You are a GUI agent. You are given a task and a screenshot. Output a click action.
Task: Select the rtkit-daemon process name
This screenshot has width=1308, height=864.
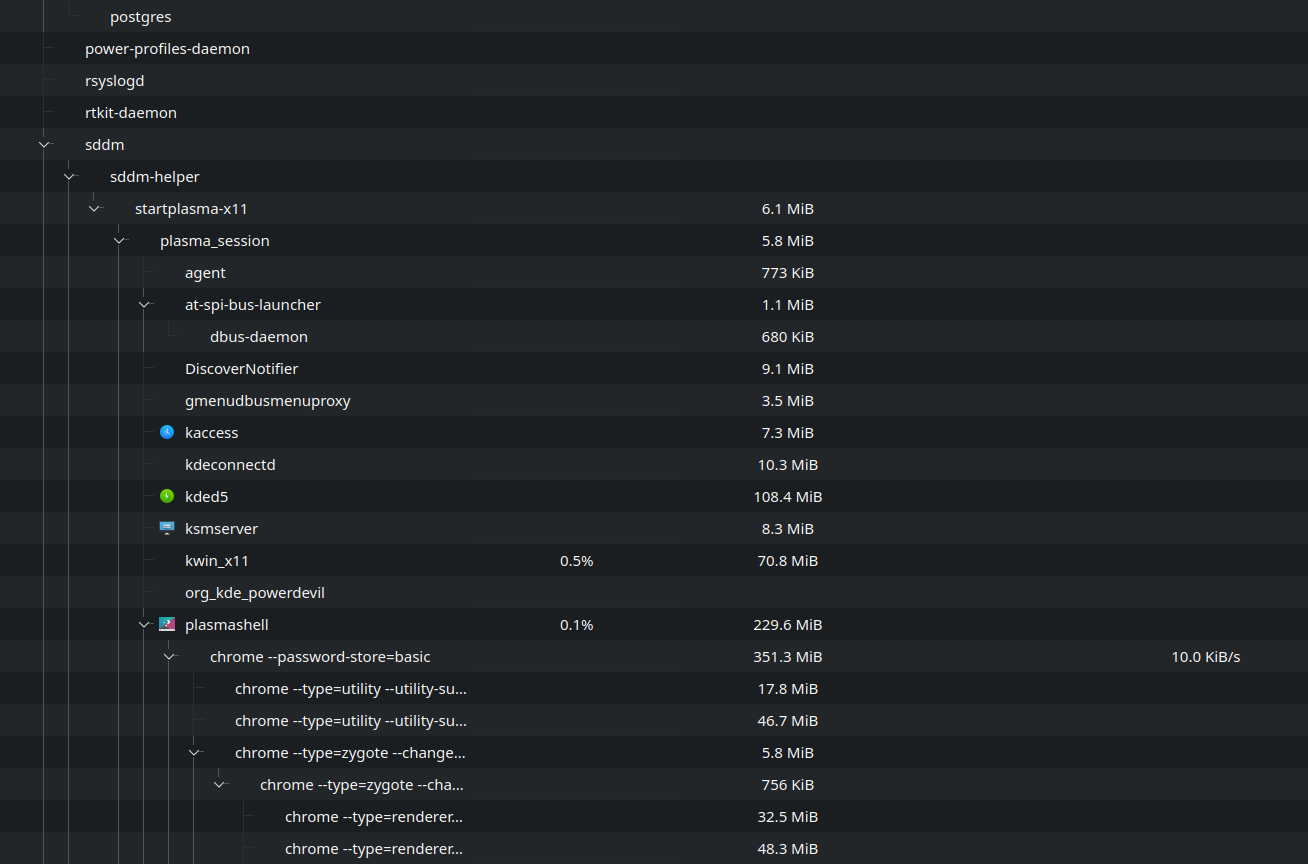click(x=131, y=112)
